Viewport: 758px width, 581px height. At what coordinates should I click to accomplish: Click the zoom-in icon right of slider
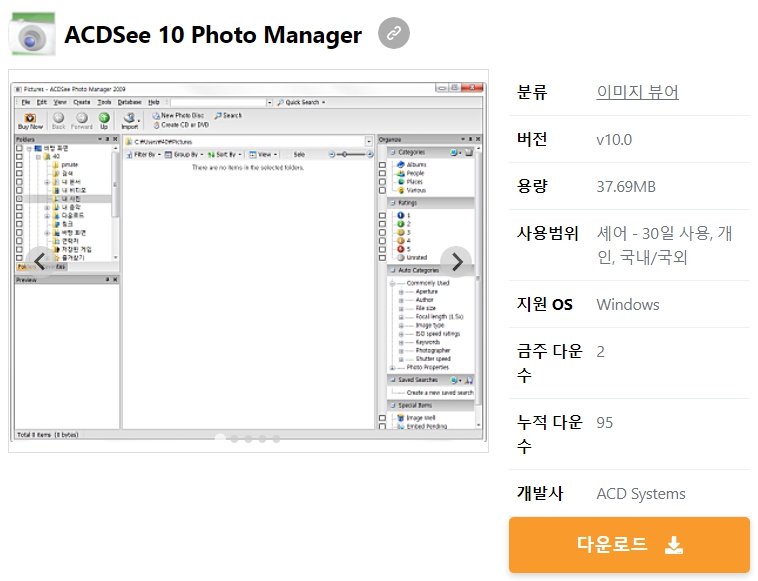click(x=370, y=154)
